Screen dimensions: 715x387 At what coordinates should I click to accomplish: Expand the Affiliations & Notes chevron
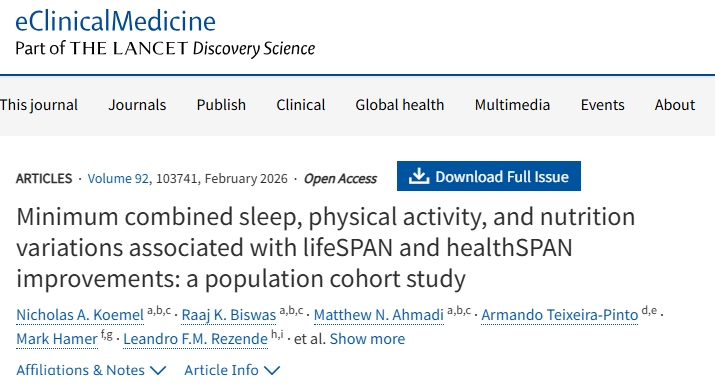click(158, 370)
